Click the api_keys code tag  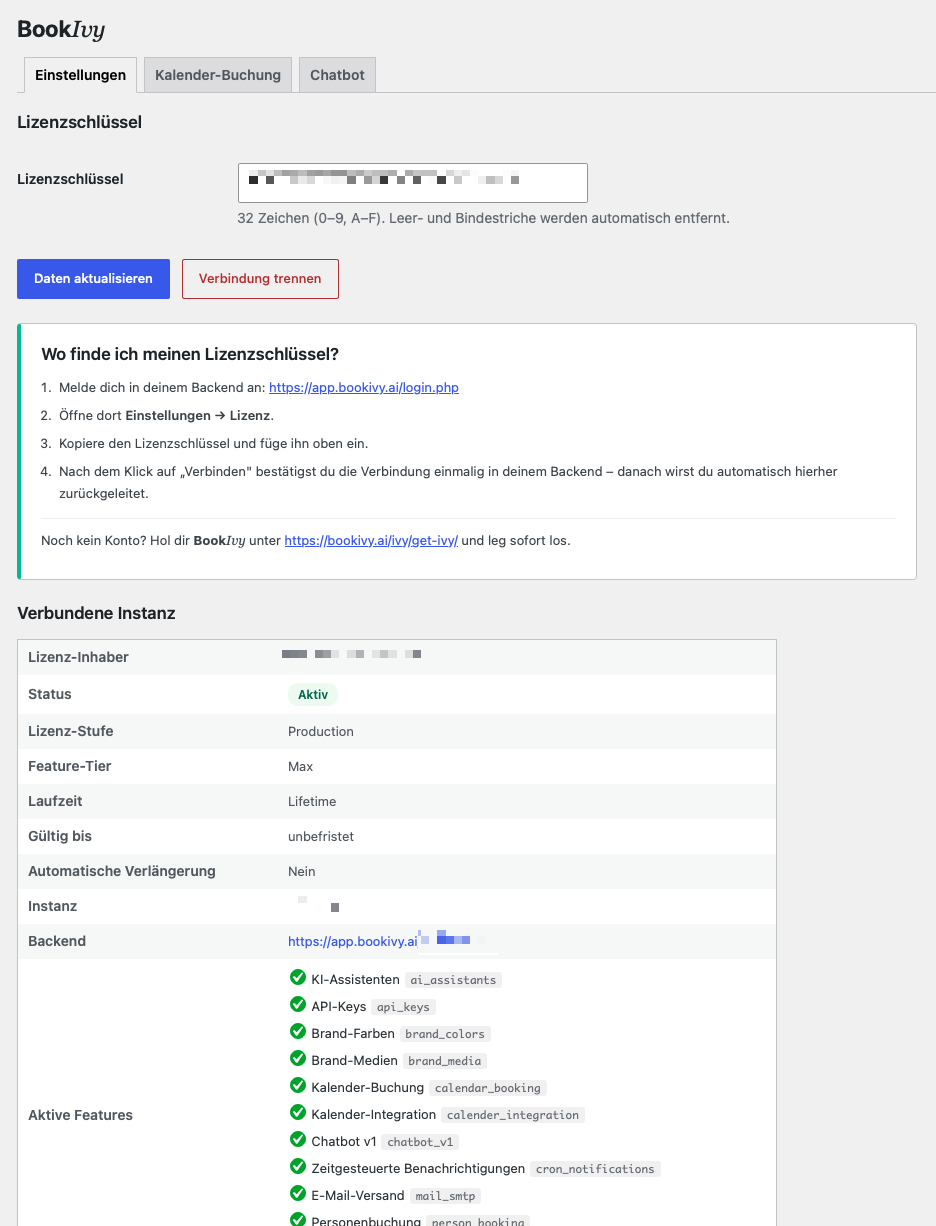click(x=404, y=1007)
